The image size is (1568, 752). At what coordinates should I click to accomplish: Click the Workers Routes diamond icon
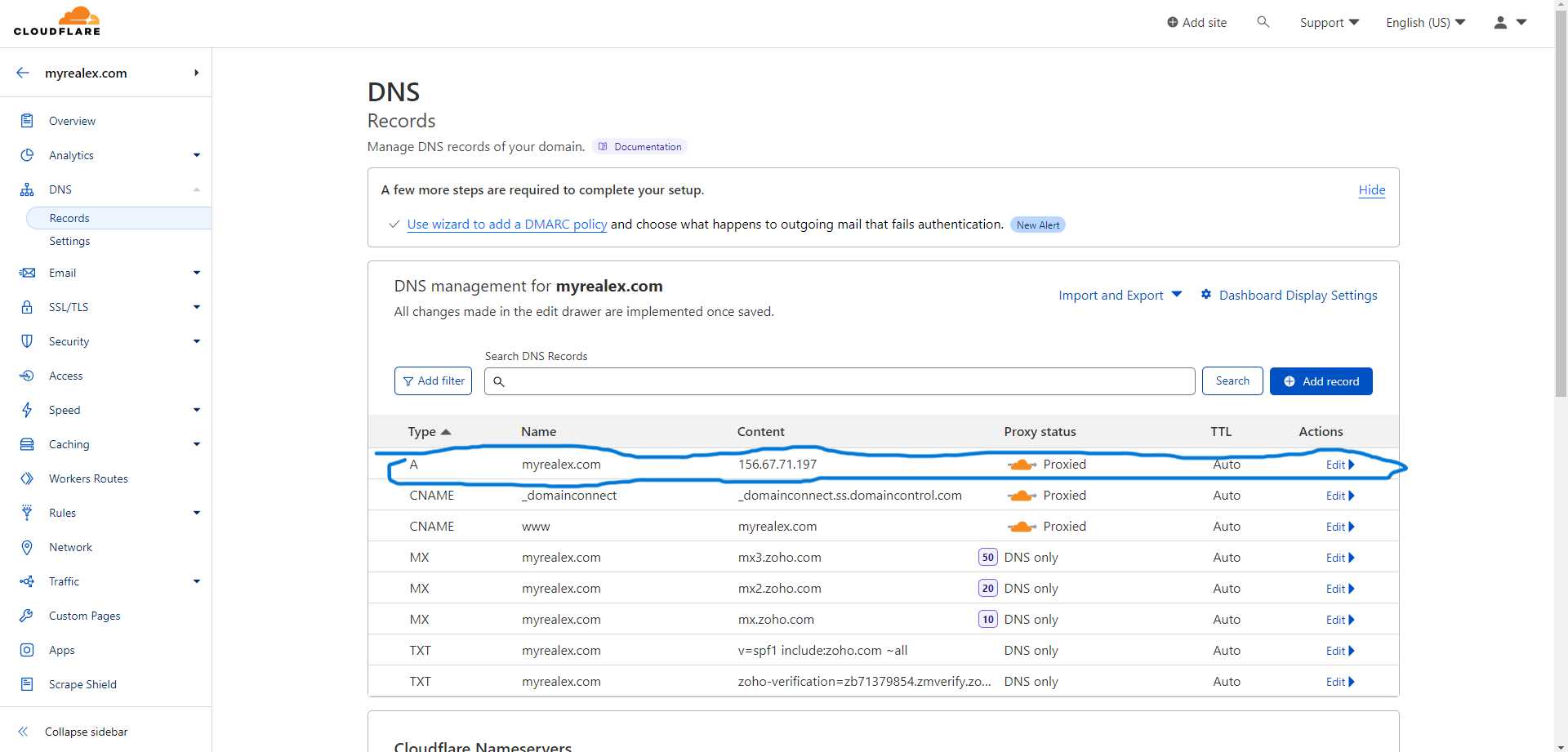tap(27, 478)
